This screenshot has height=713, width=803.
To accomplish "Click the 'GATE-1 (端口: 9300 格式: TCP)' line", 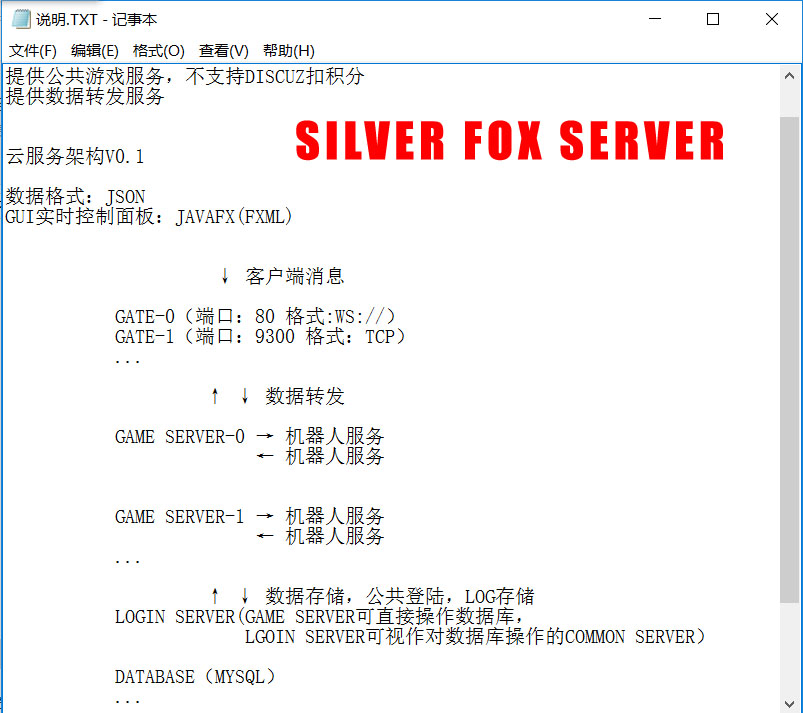I will point(260,336).
